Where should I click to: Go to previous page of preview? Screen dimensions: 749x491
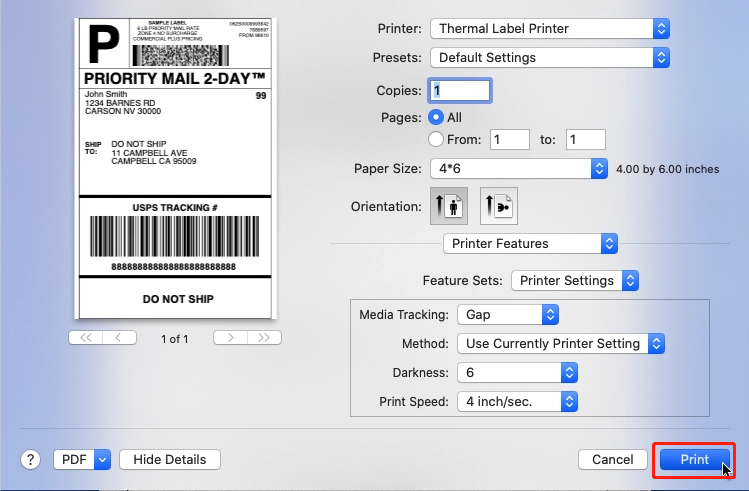click(119, 338)
